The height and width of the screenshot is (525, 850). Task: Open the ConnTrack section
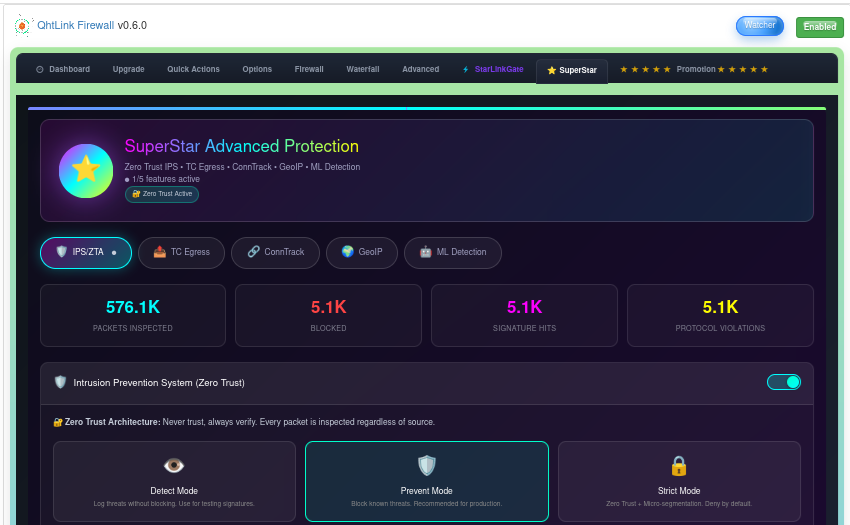(275, 252)
